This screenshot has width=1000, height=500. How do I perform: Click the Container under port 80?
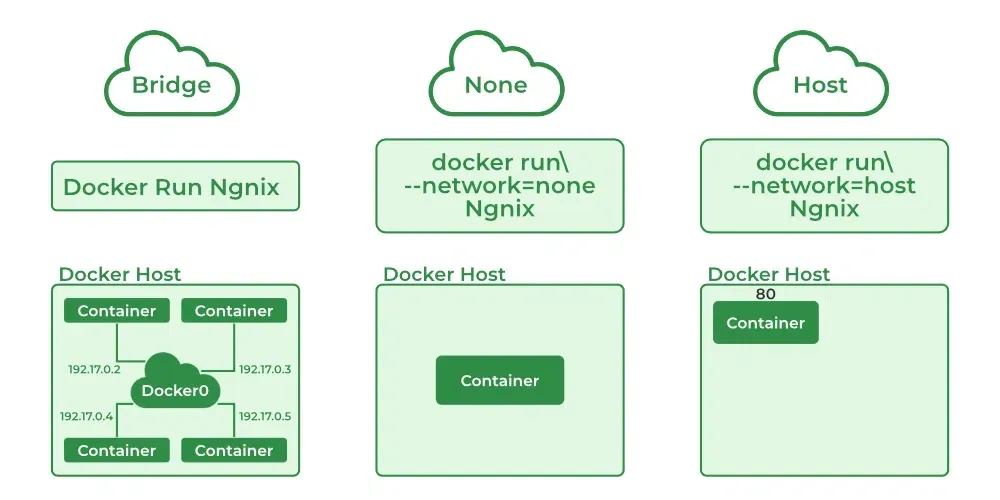click(x=766, y=323)
